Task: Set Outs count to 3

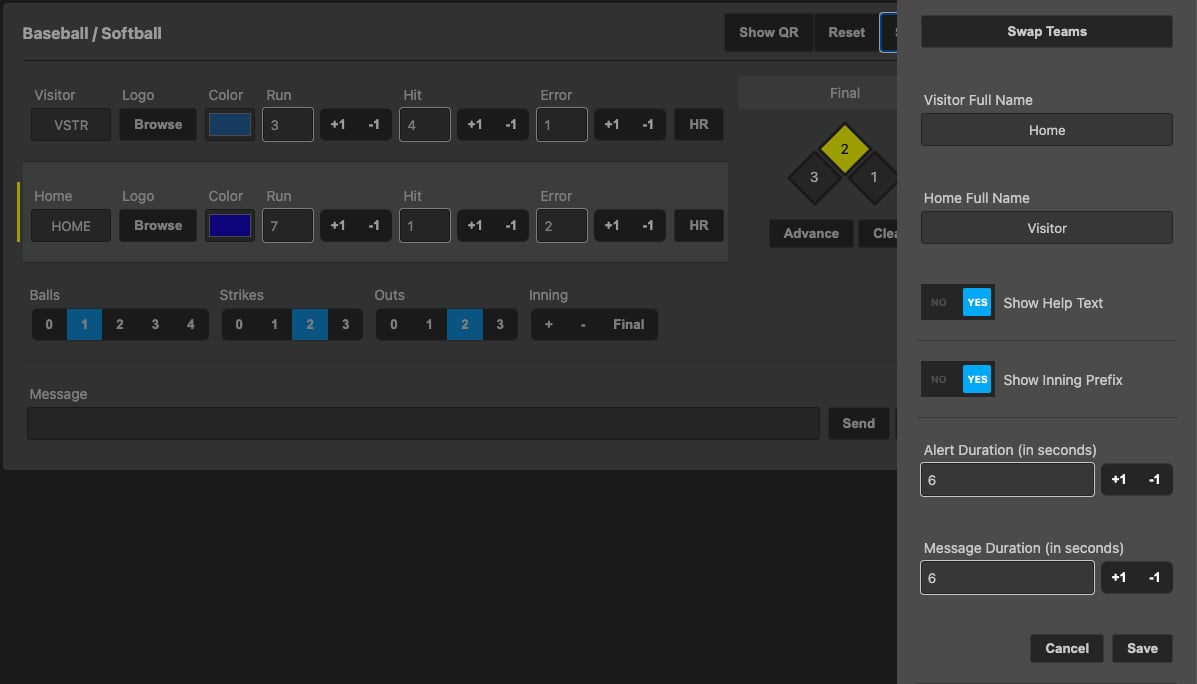Action: click(x=500, y=324)
